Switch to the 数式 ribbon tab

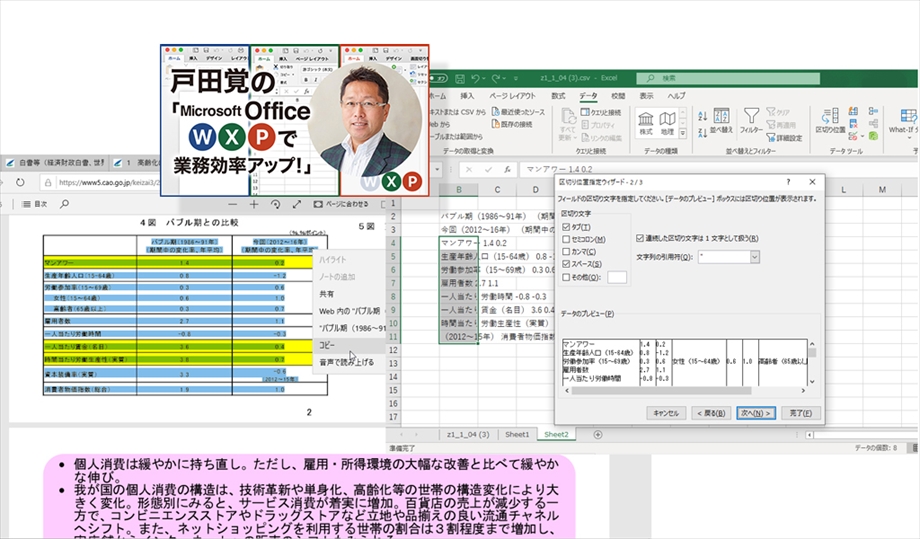558,96
